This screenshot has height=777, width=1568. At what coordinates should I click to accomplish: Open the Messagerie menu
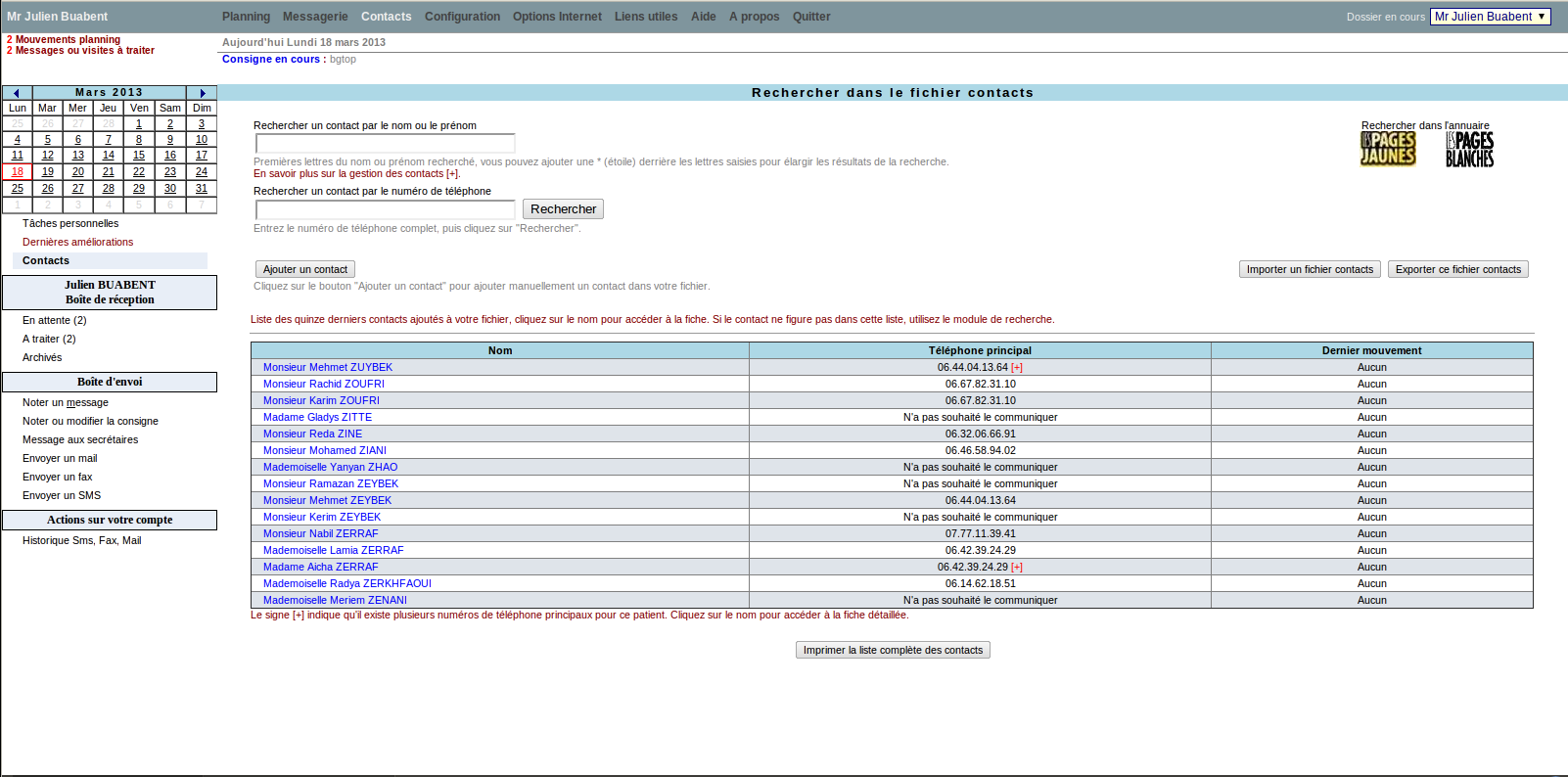tap(315, 17)
